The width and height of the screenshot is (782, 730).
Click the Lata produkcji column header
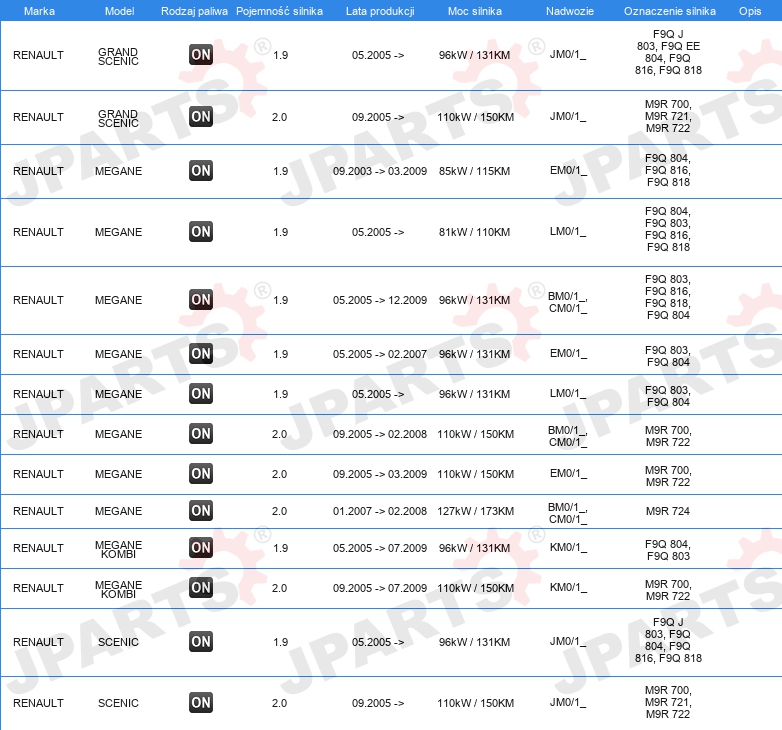point(380,11)
